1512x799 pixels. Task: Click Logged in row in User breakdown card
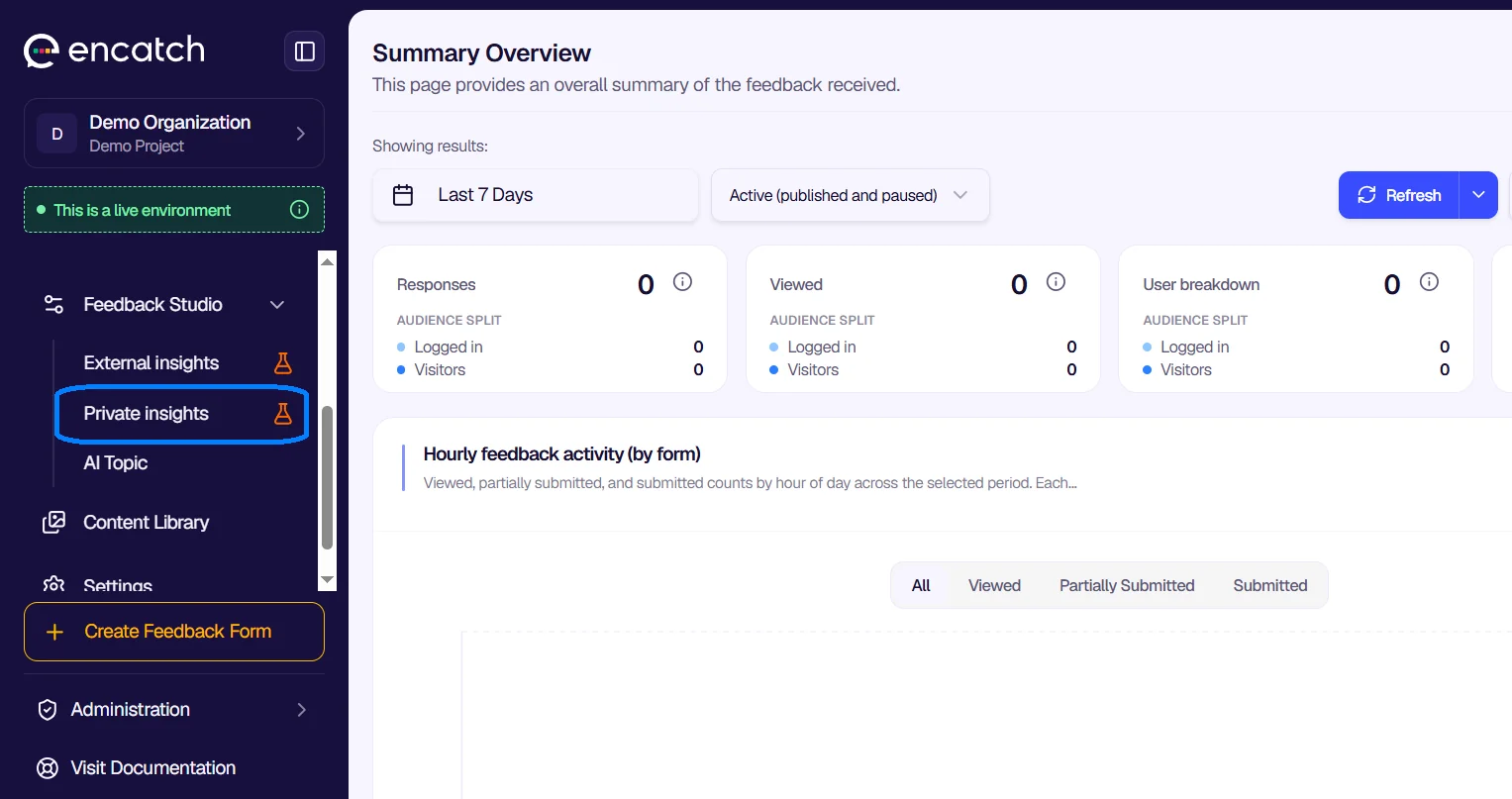tap(1296, 347)
